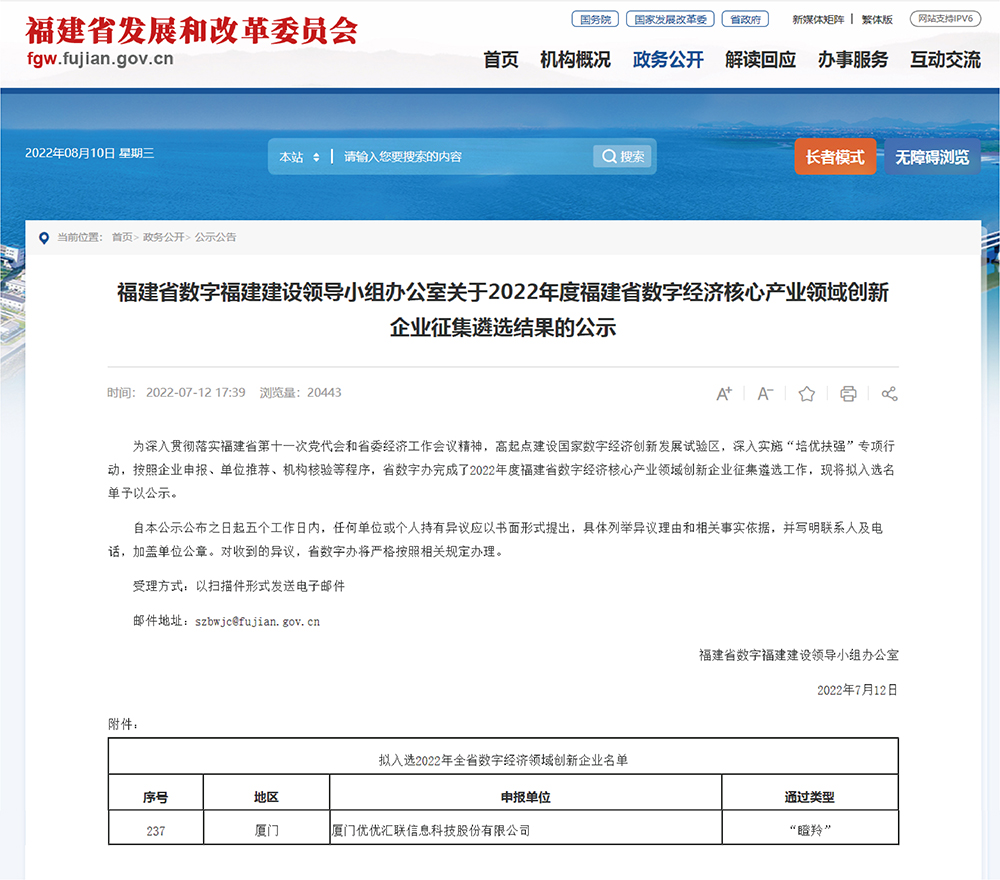Click the location pin icon in breadcrumb
Image resolution: width=1000 pixels, height=880 pixels.
click(44, 238)
